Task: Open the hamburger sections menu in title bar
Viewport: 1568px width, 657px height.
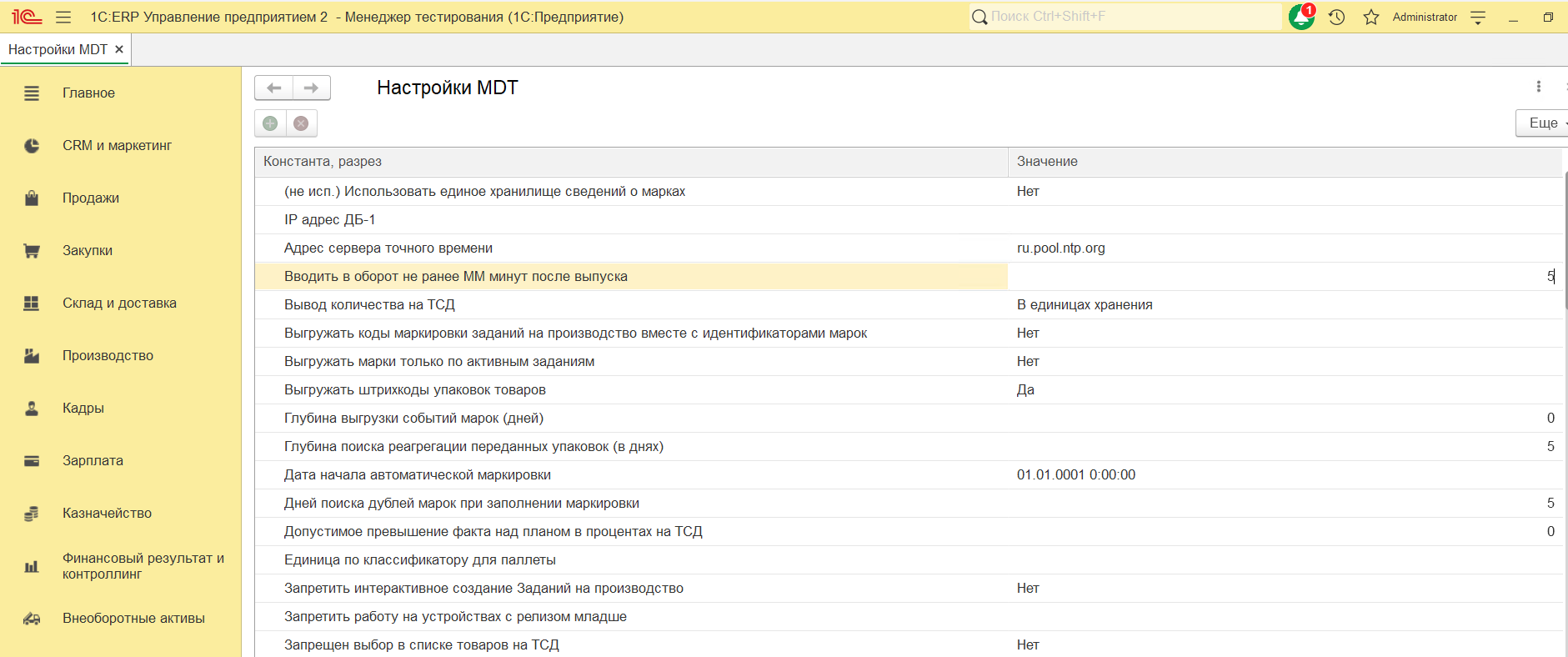Action: pyautogui.click(x=63, y=17)
